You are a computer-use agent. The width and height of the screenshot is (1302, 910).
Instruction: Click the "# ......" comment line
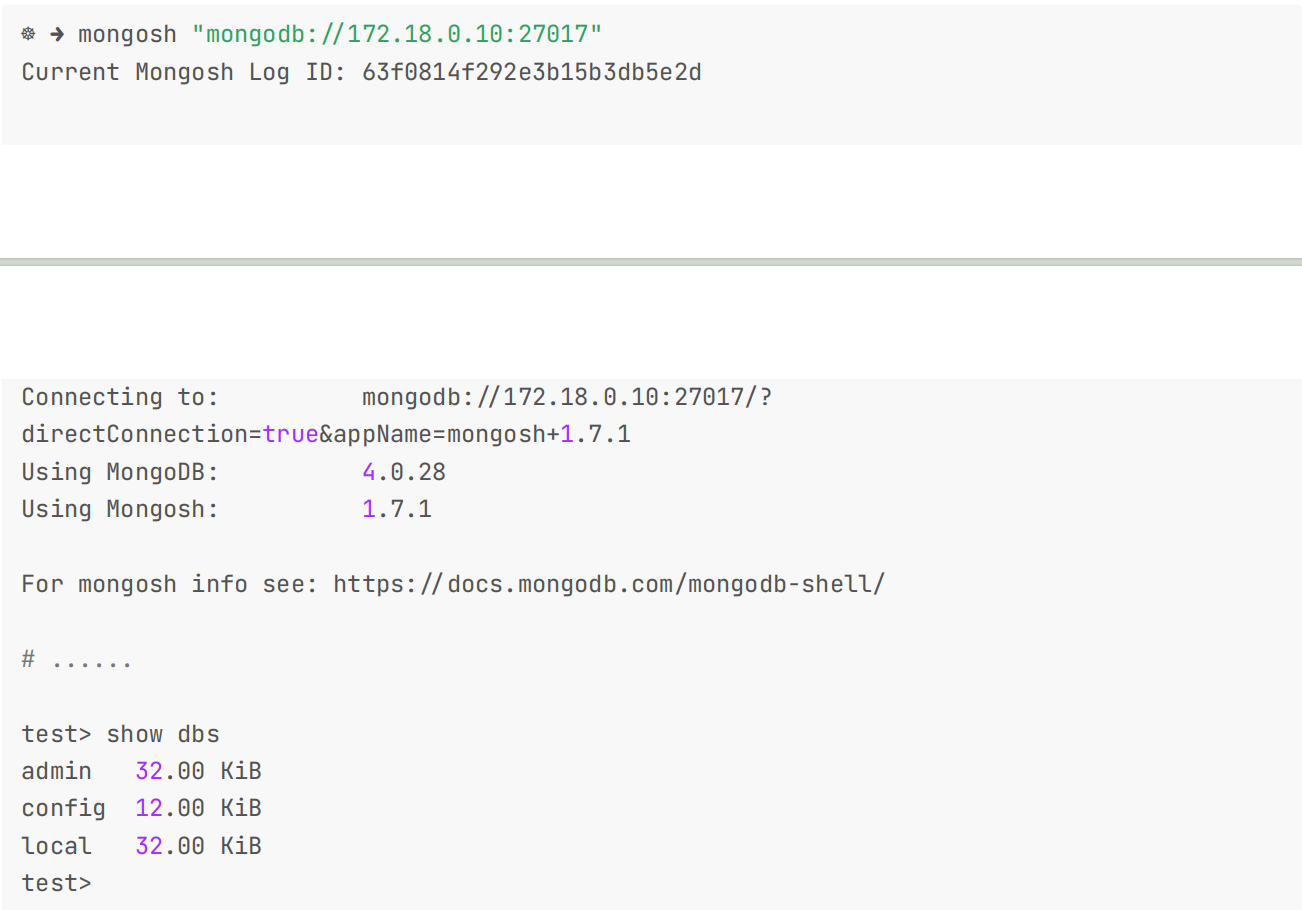coord(77,660)
